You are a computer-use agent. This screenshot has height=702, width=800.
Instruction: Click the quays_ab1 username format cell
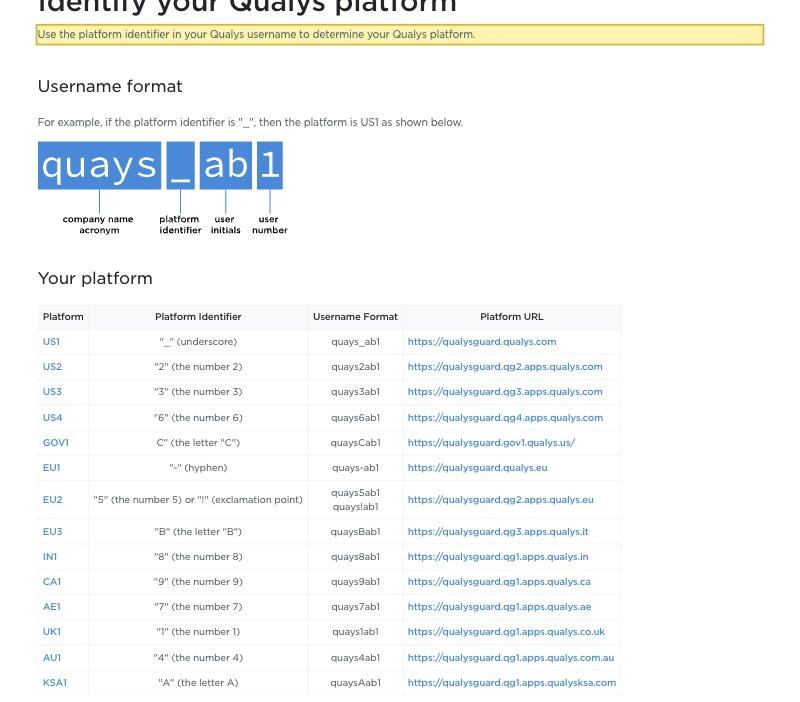[x=355, y=341]
